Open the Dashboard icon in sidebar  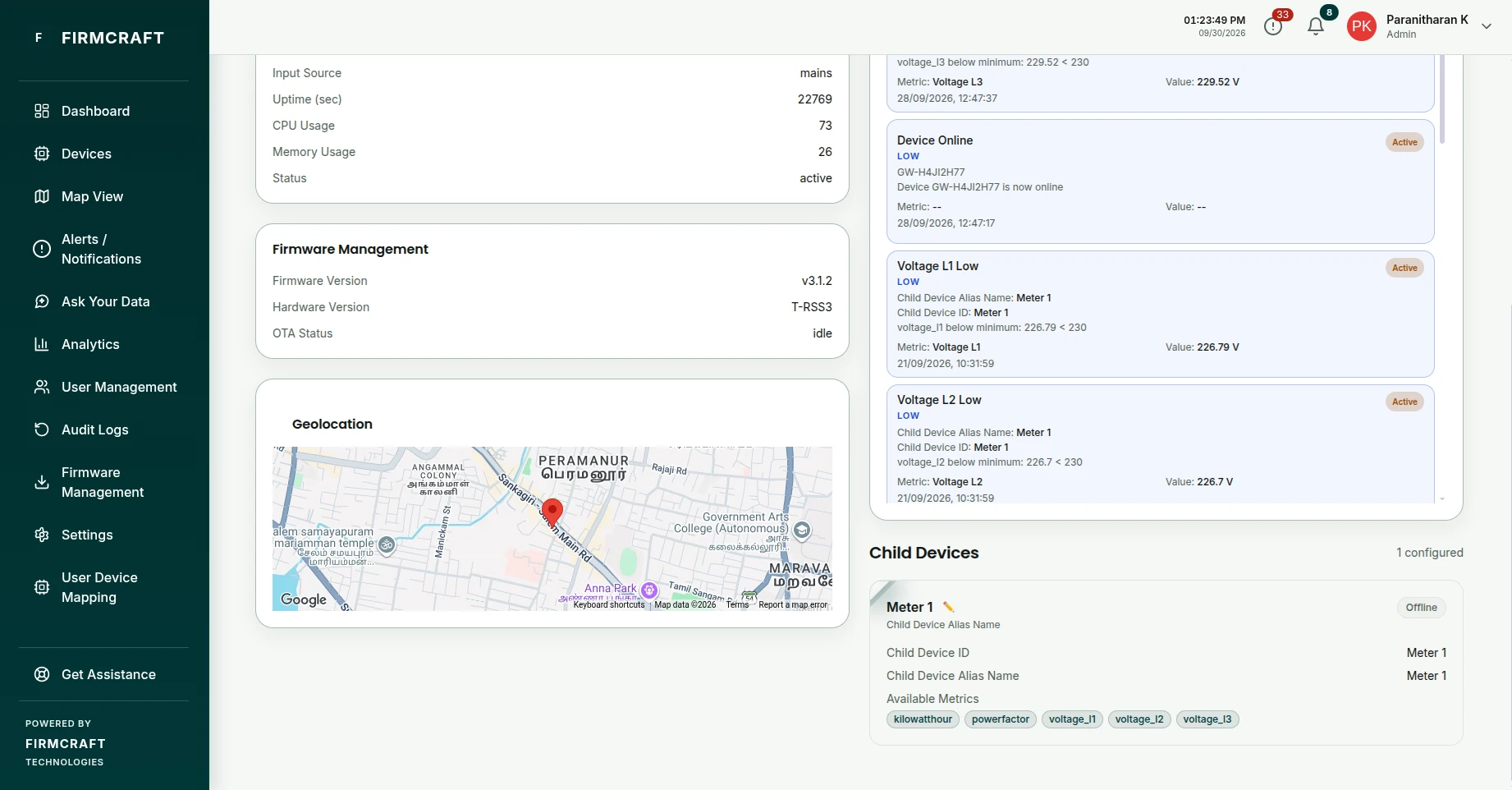(42, 111)
